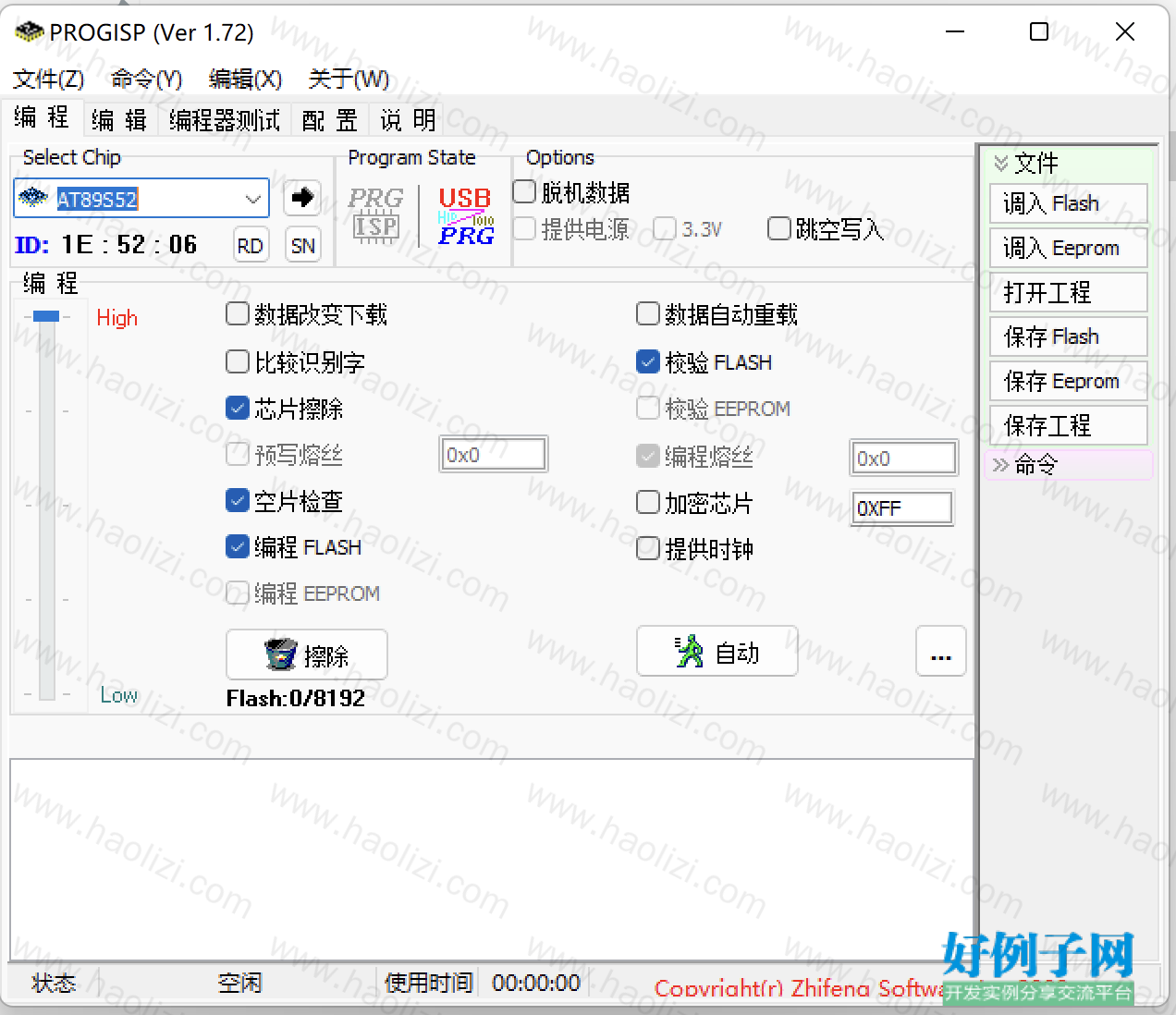Click the 空闲 idle status text
1176x1015 pixels.
click(x=240, y=983)
